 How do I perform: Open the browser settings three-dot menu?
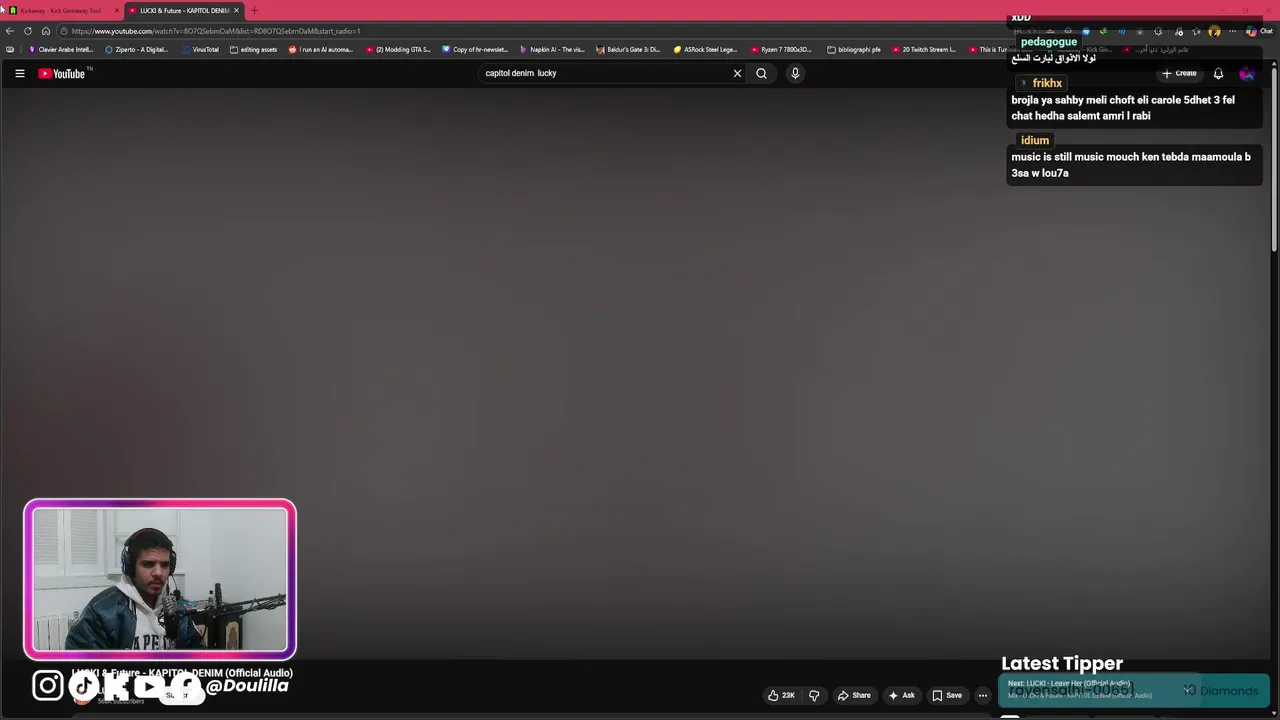point(1232,31)
